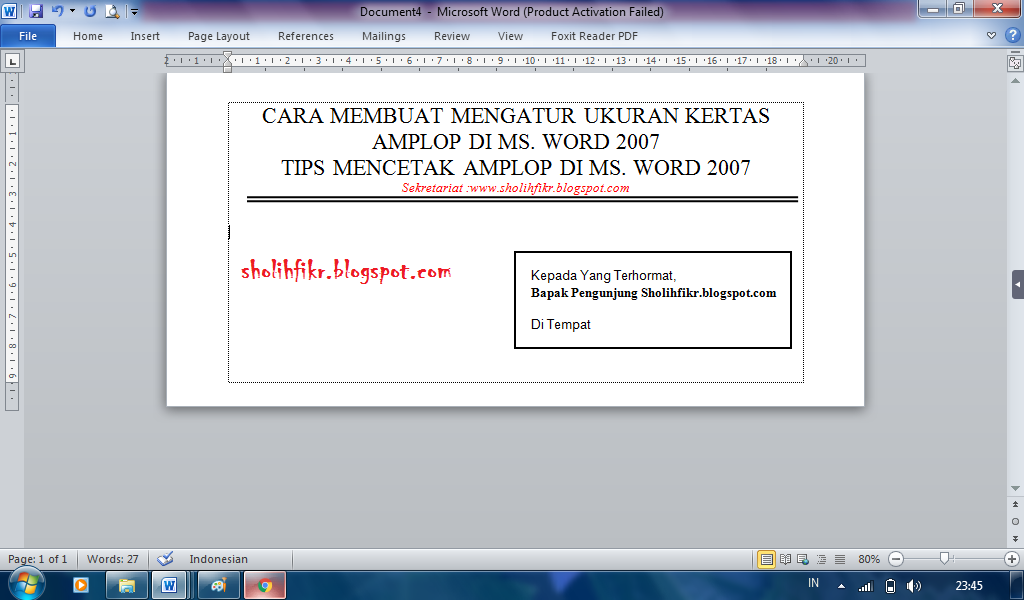
Task: Click the Zoom In plus button
Action: click(1012, 559)
